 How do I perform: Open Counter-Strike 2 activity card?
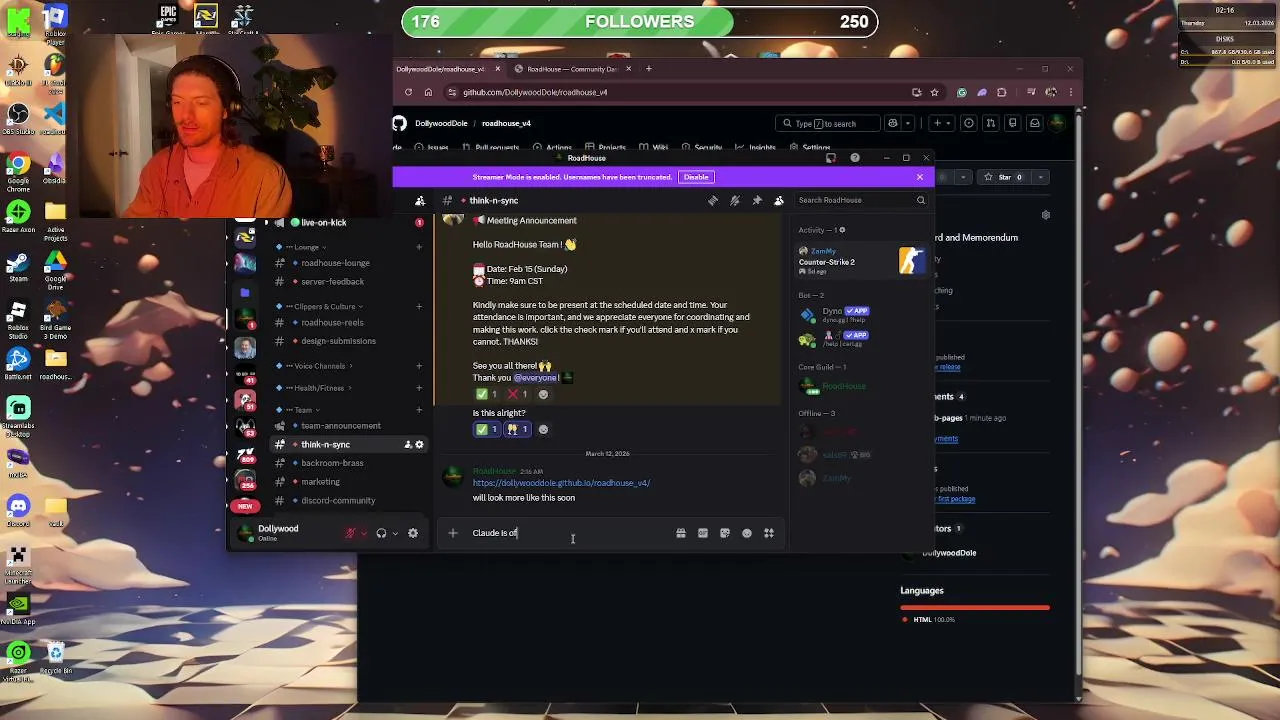[x=861, y=261]
